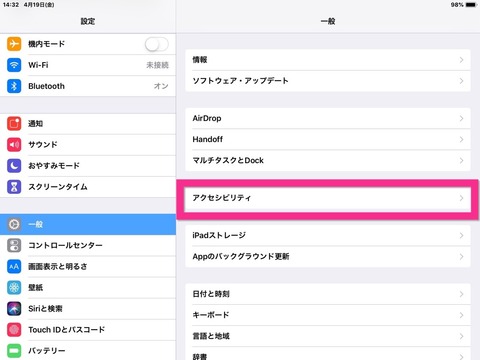This screenshot has height=360, width=480.
Task: Select 画面表示と明るさ in sidebar
Action: [88, 266]
